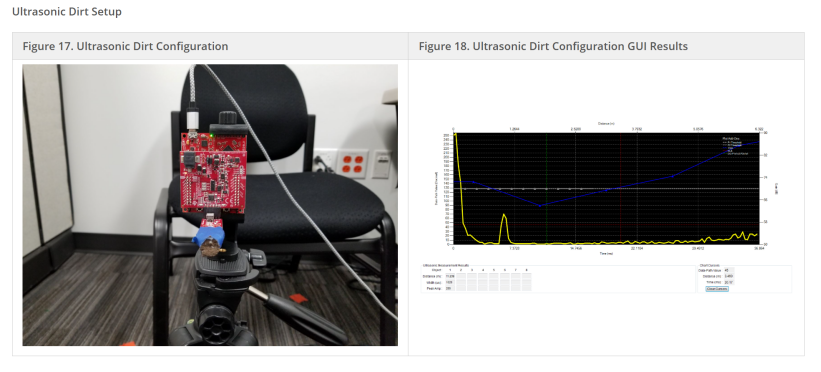Select 'Ultrasonic Dirt Setup' heading text
Screen dimensions: 821x372
[66, 11]
